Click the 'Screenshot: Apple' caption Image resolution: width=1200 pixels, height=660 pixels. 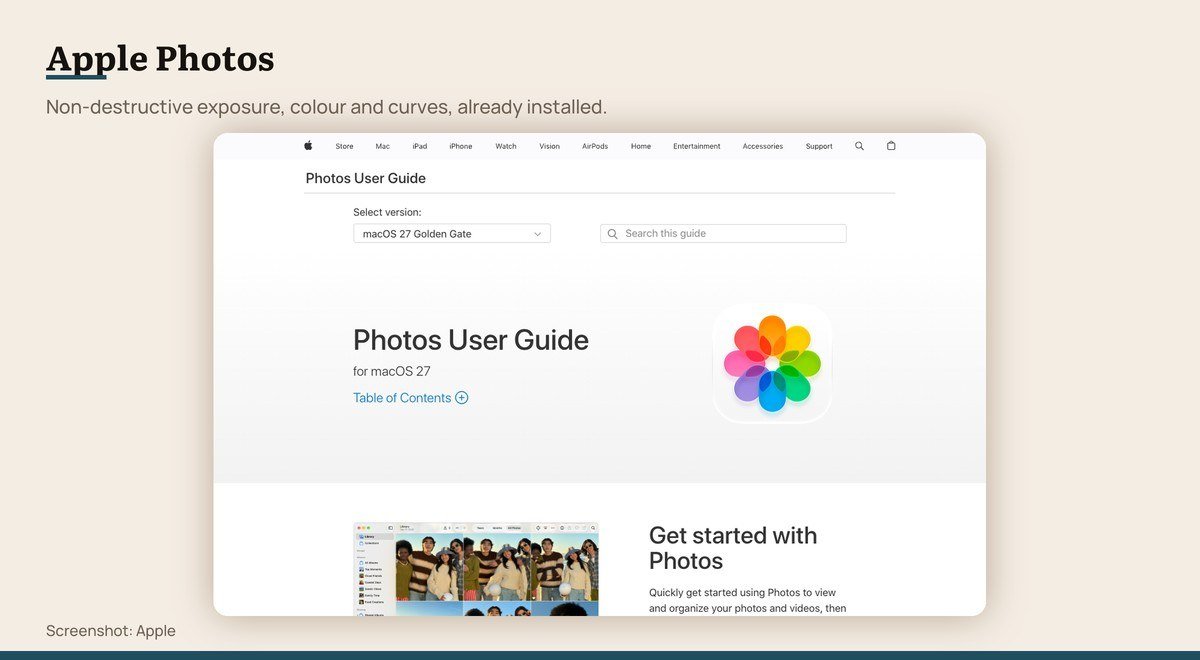[x=111, y=631]
